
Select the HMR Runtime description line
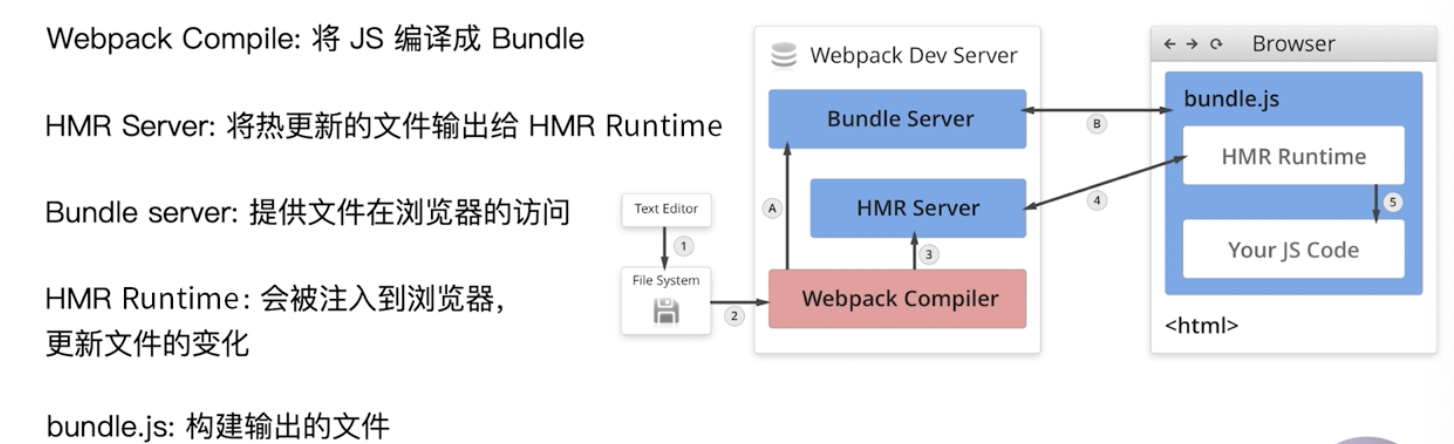[x=274, y=299]
